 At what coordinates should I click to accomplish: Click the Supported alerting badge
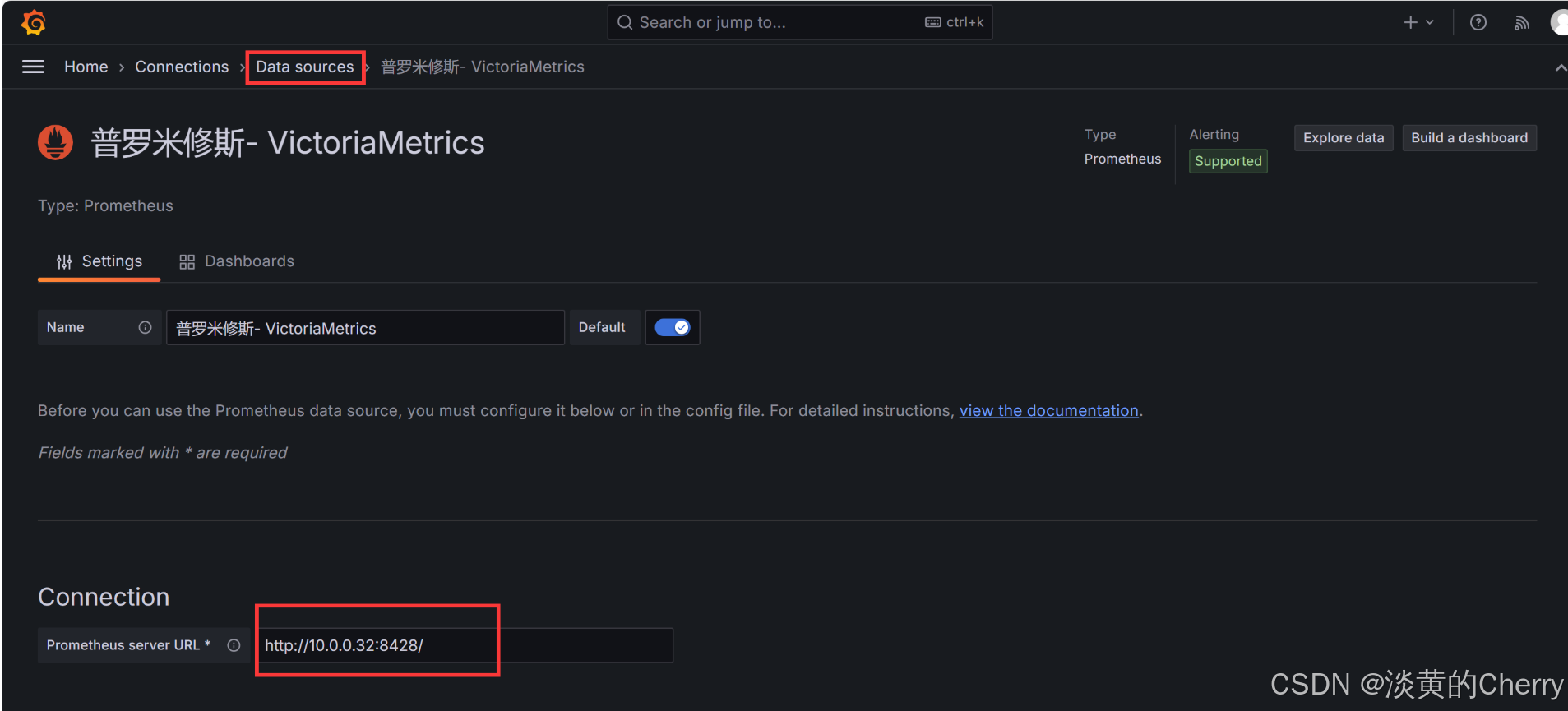[1228, 161]
